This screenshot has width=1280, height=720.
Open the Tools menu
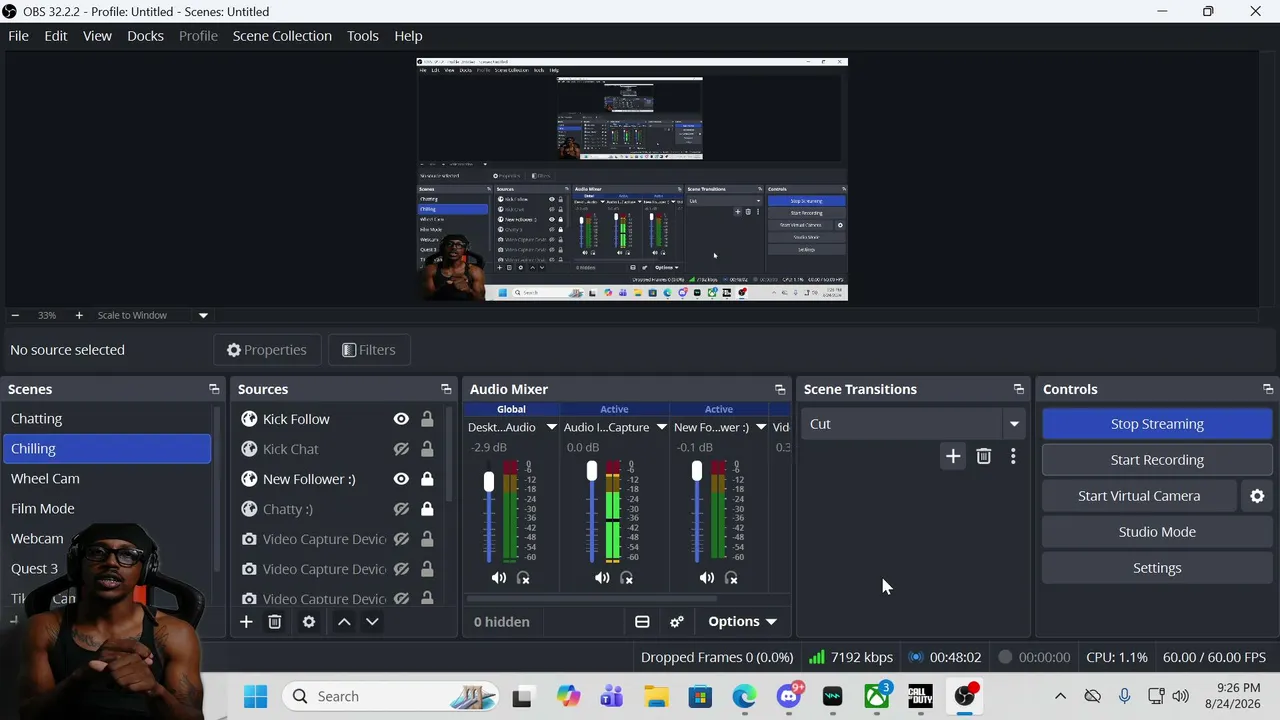click(x=363, y=36)
